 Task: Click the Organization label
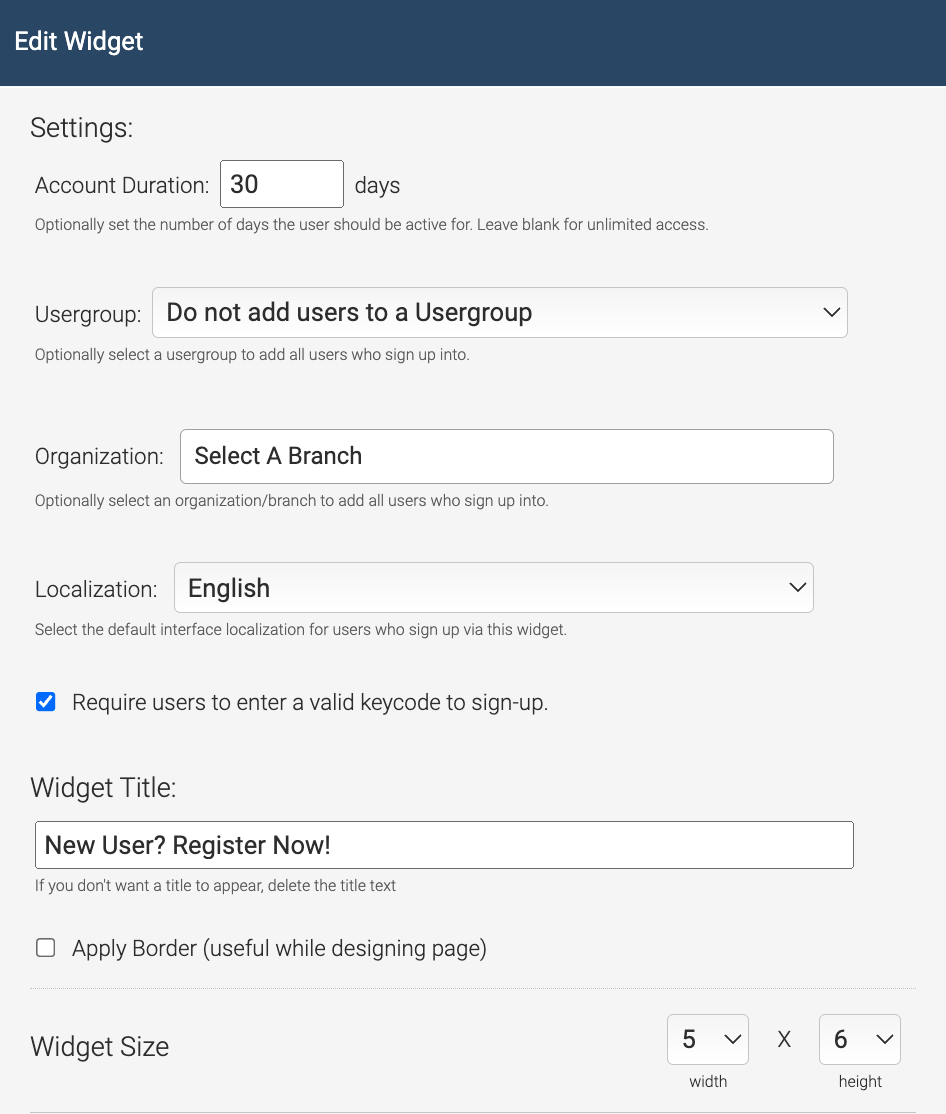click(99, 456)
